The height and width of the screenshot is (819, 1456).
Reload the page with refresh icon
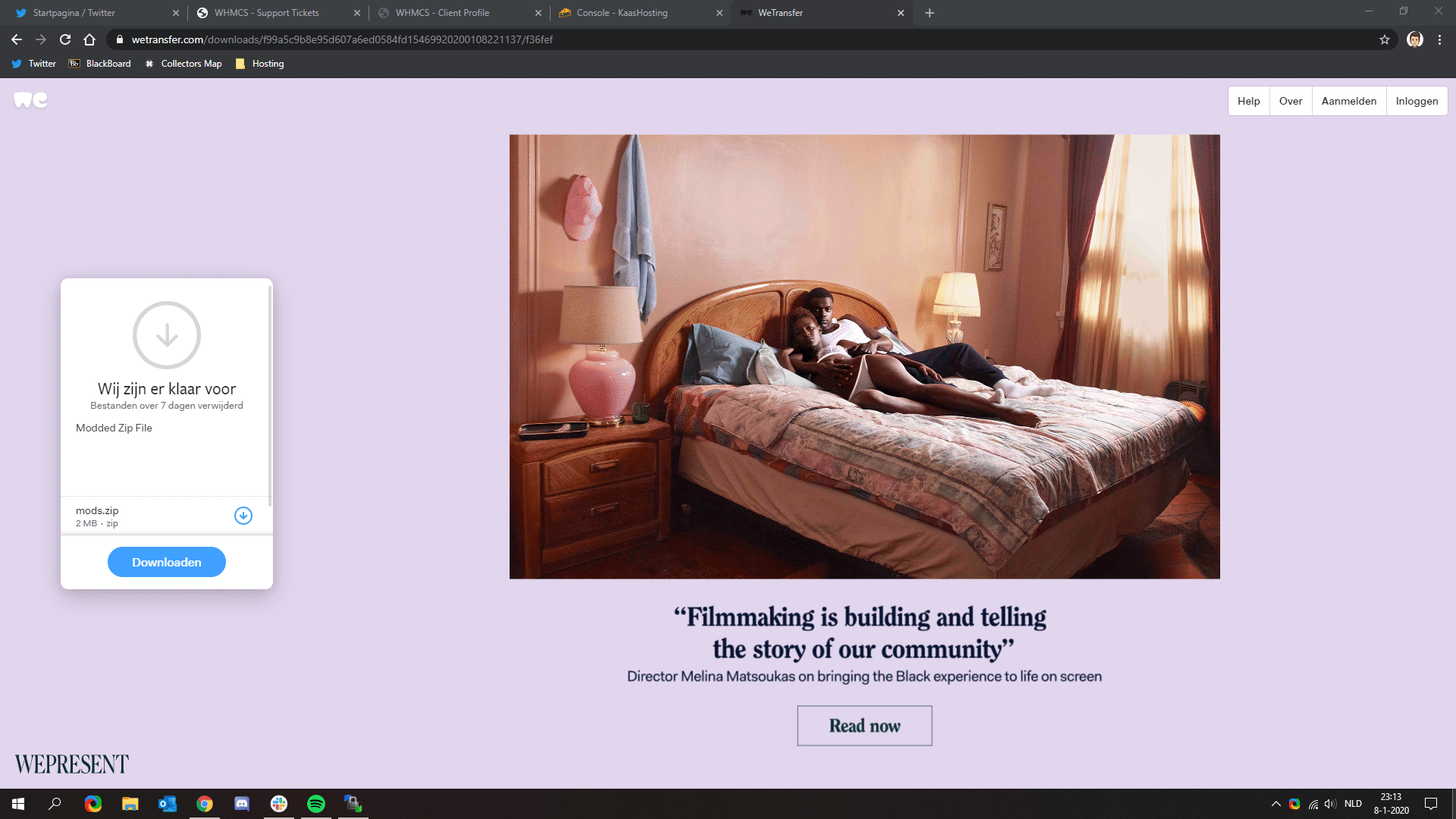pos(65,39)
